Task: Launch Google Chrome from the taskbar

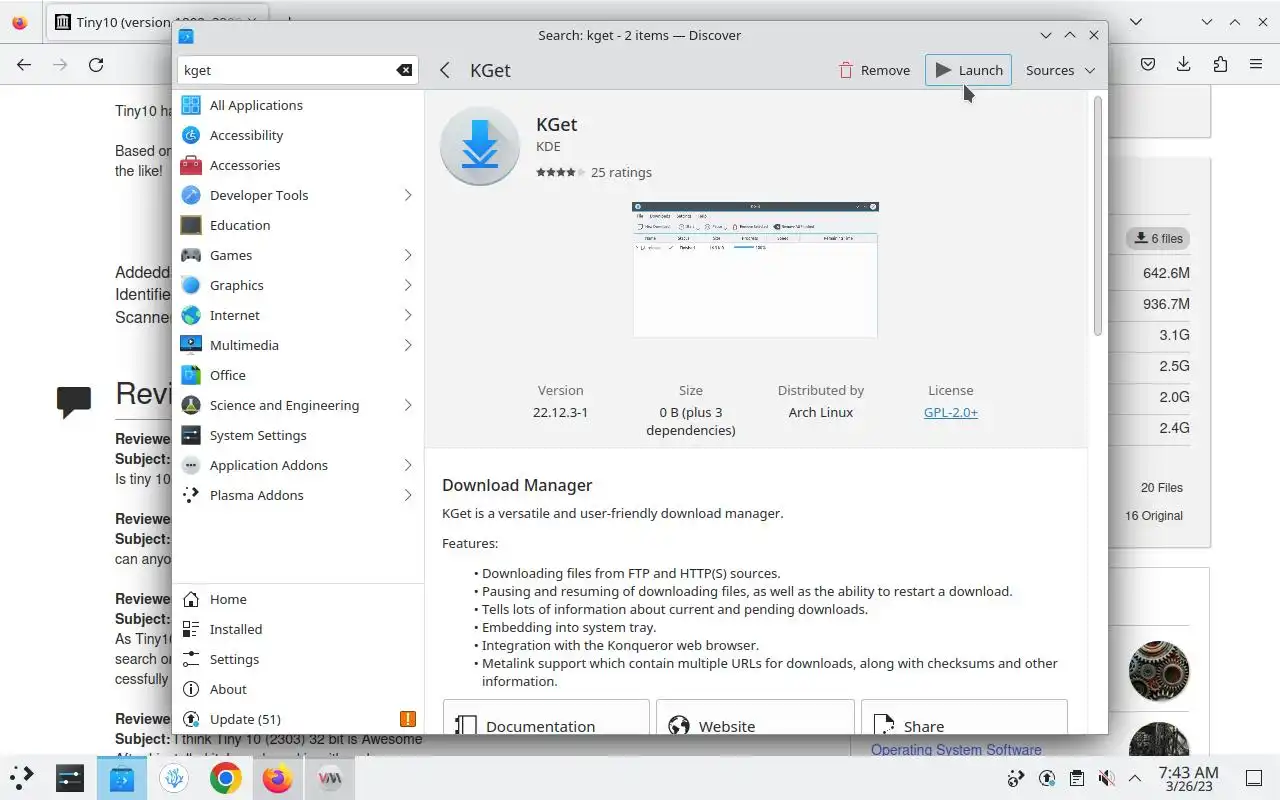Action: 226,778
